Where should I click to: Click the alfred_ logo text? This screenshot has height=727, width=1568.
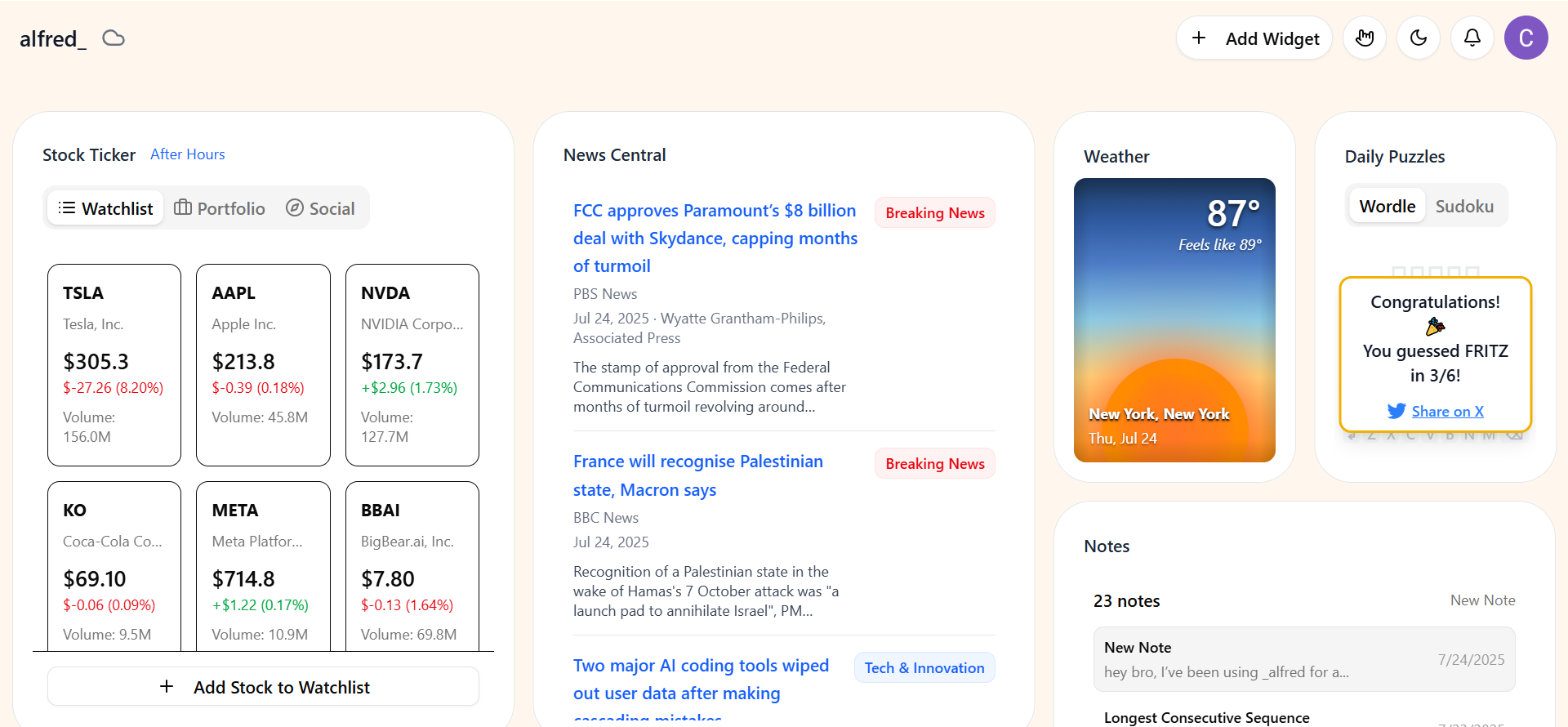coord(53,38)
